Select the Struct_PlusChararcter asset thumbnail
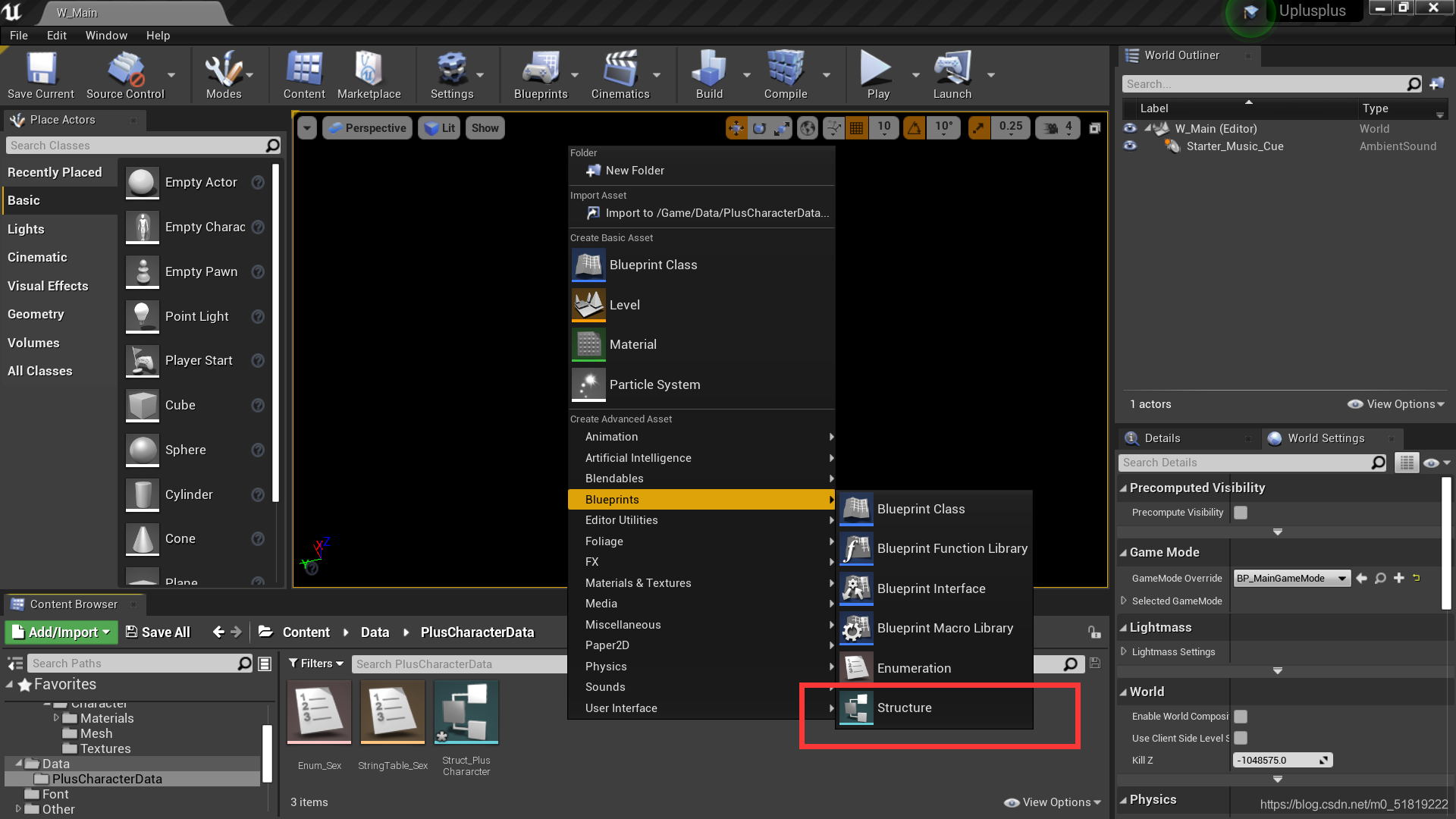 pyautogui.click(x=466, y=713)
